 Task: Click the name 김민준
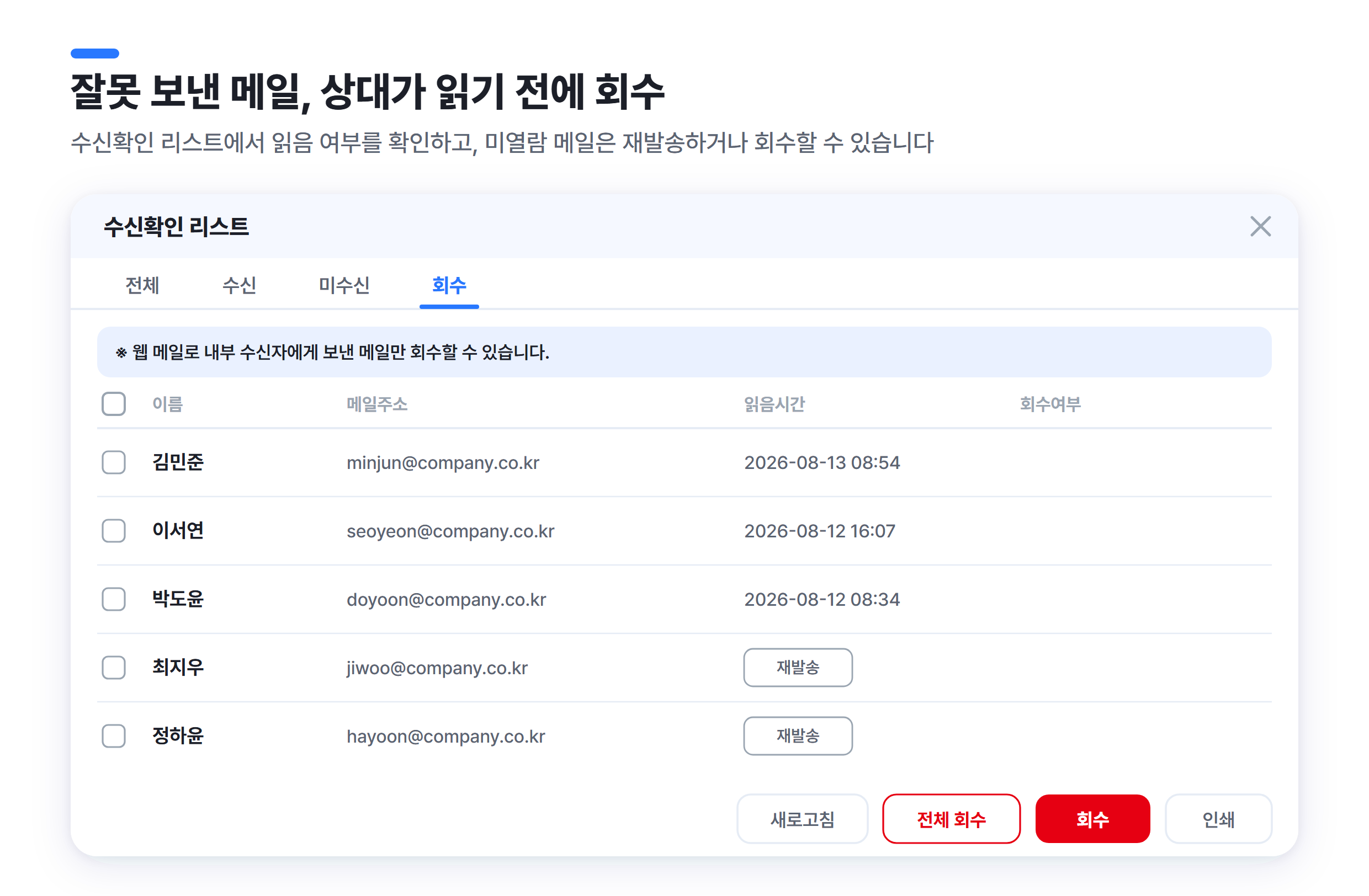(x=178, y=462)
